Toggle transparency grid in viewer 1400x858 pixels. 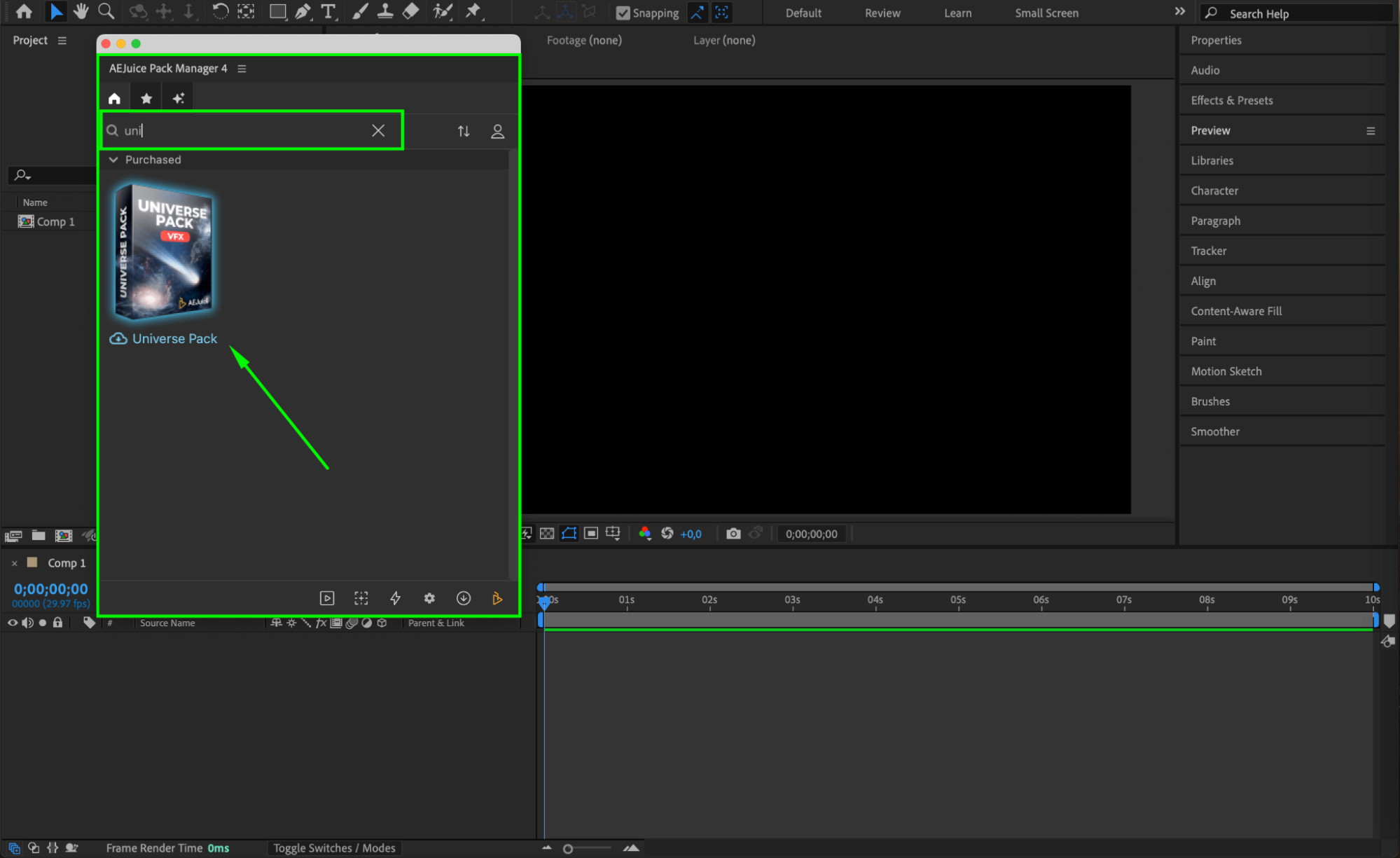click(x=547, y=534)
